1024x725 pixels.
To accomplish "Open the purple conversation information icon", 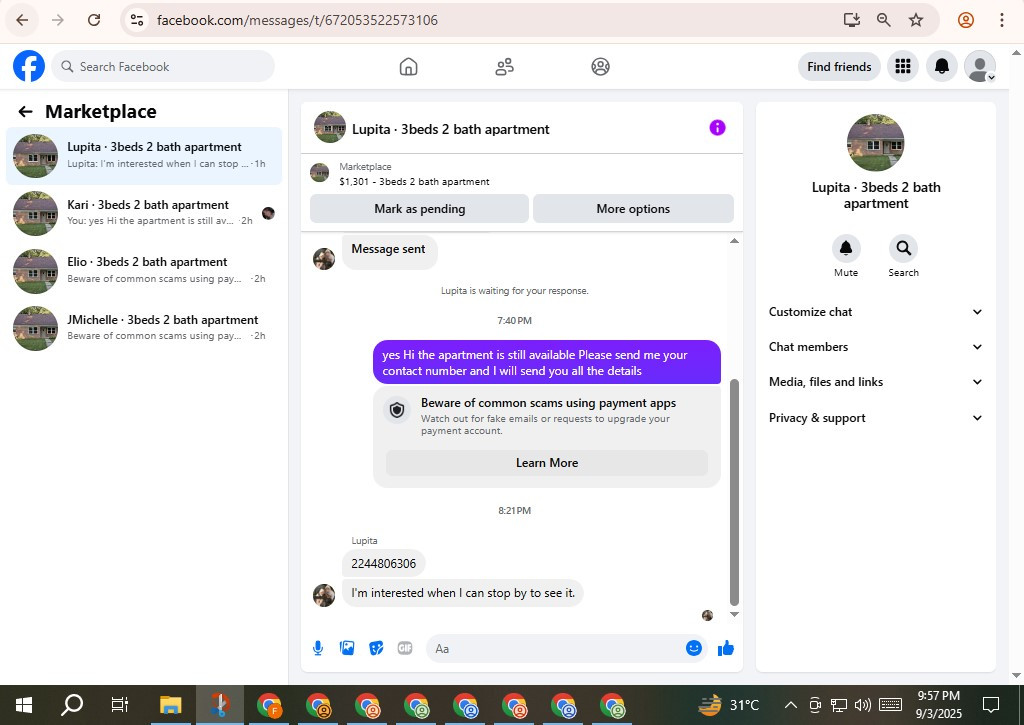I will [717, 127].
